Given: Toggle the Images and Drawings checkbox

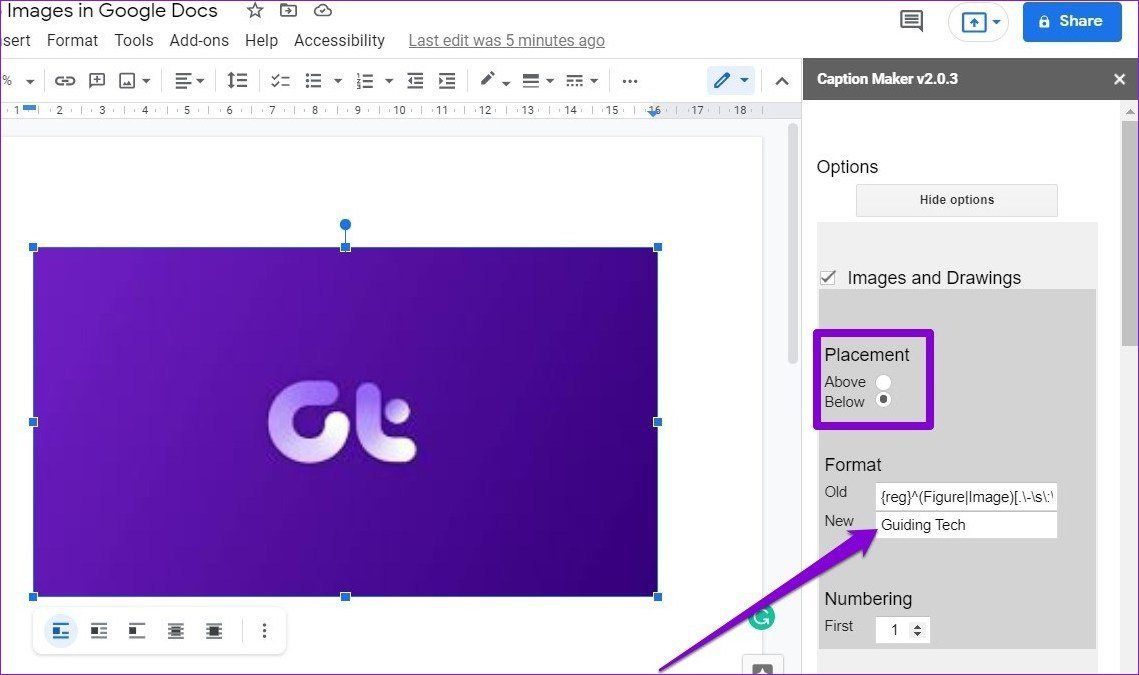Looking at the screenshot, I should pos(827,278).
